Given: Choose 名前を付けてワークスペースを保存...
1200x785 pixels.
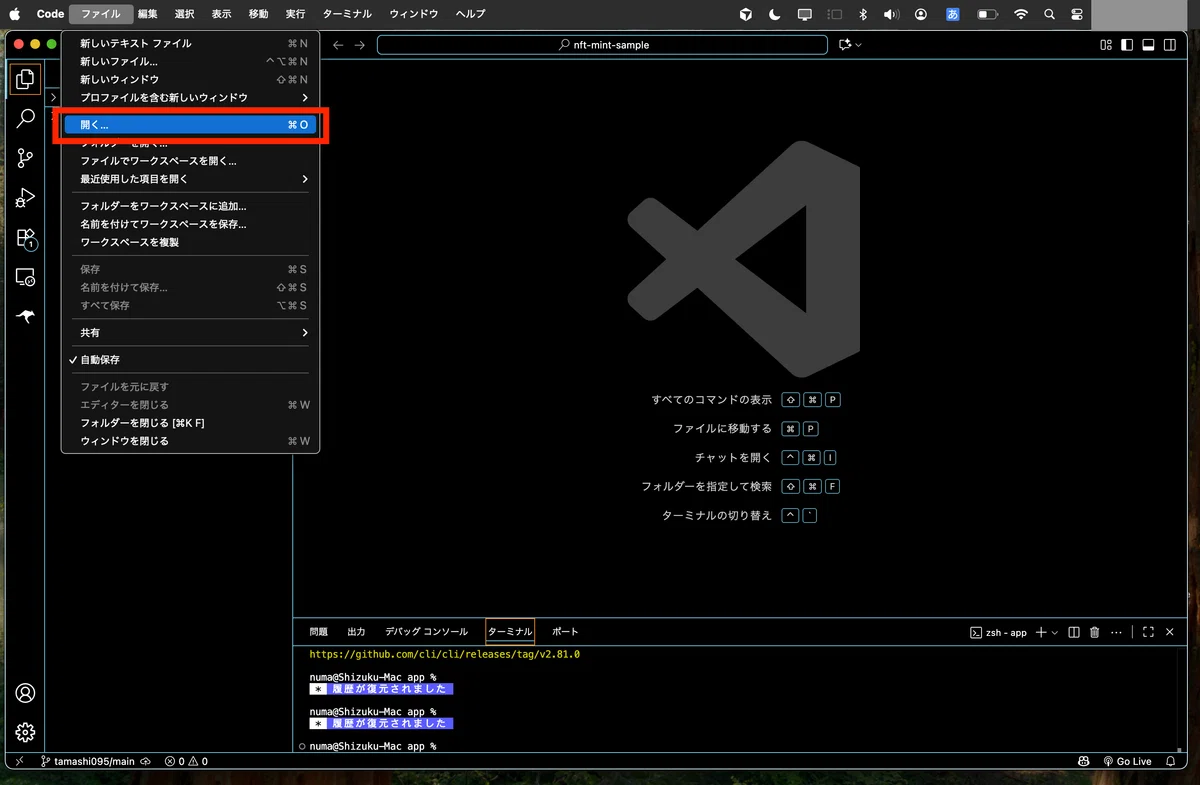Looking at the screenshot, I should tap(190, 224).
